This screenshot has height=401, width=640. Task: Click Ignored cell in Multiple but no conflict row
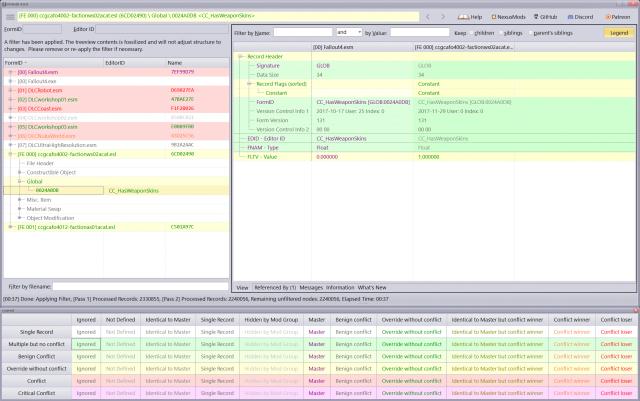point(86,344)
